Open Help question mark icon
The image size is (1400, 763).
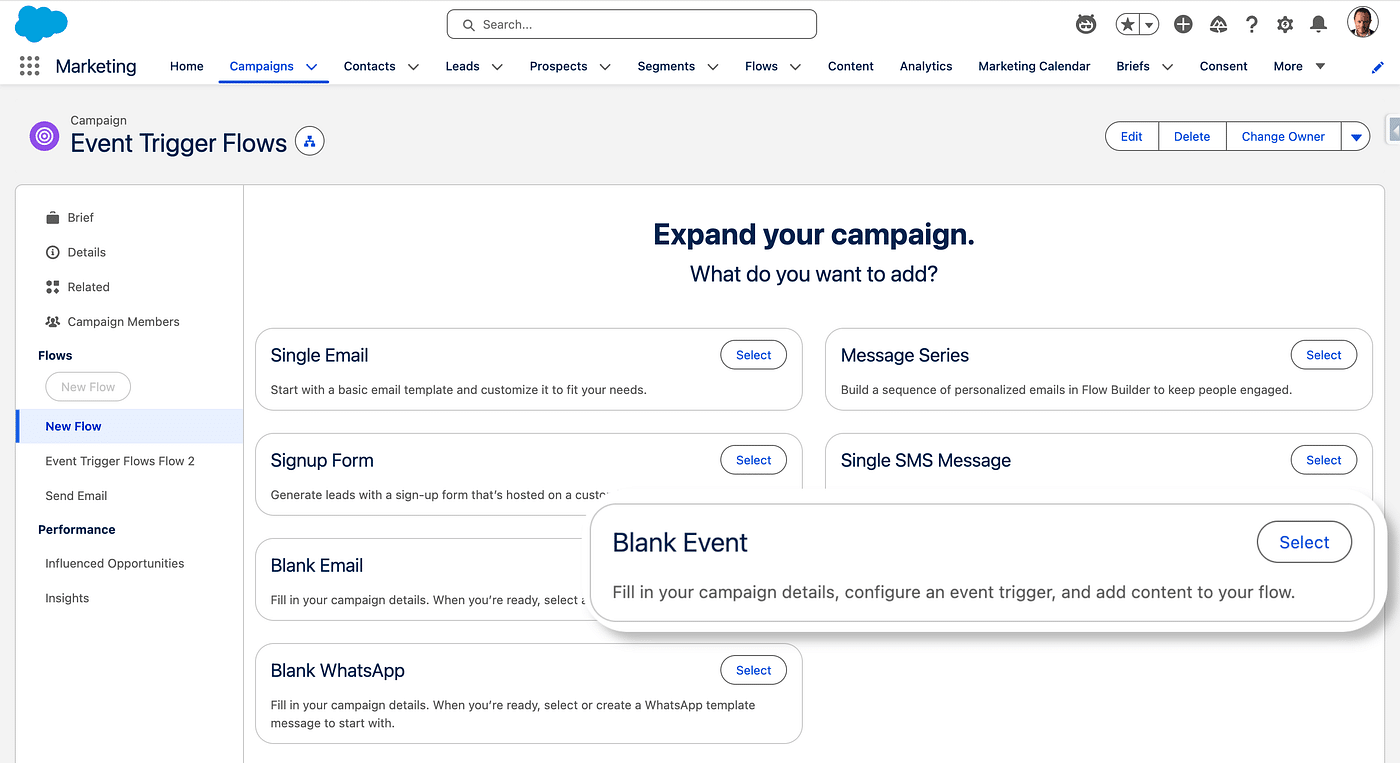click(x=1251, y=24)
